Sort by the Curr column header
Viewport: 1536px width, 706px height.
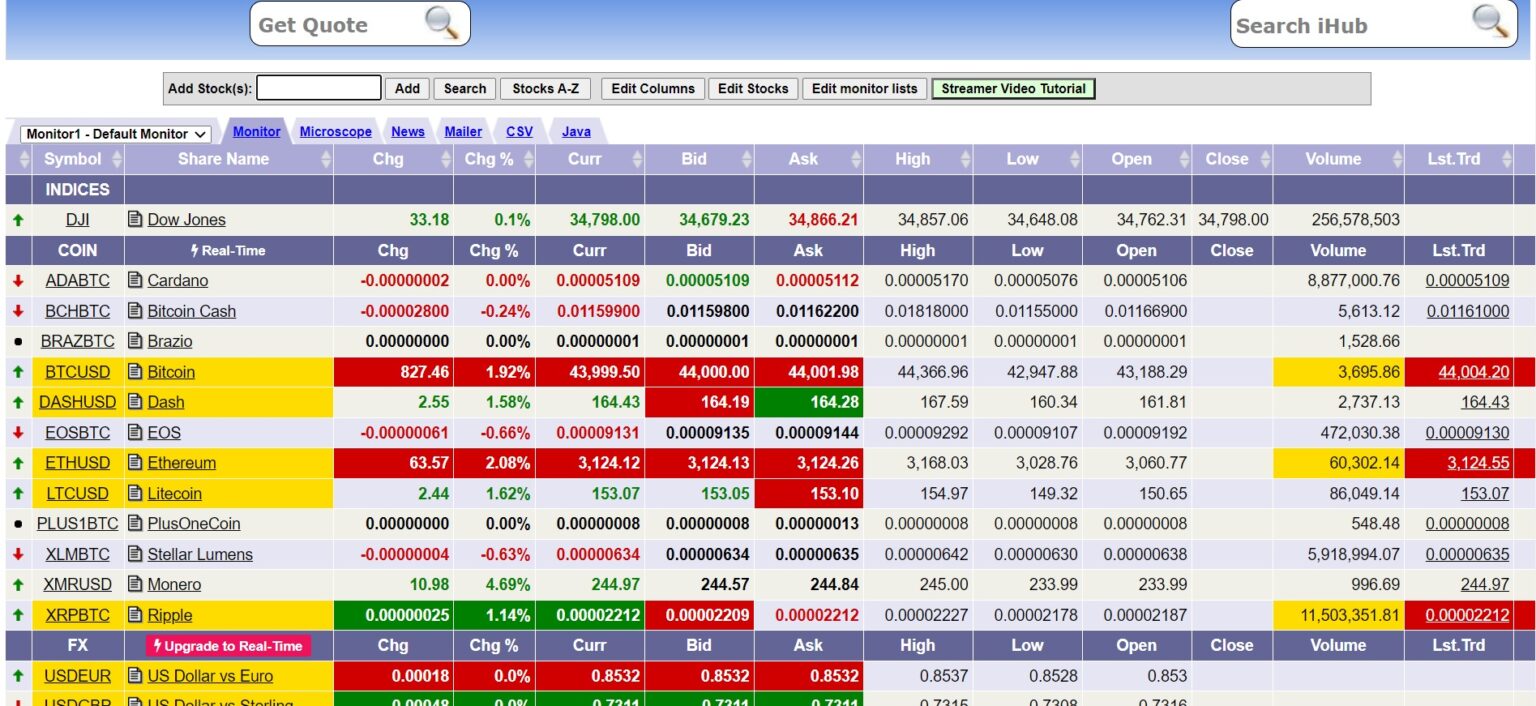click(x=590, y=159)
